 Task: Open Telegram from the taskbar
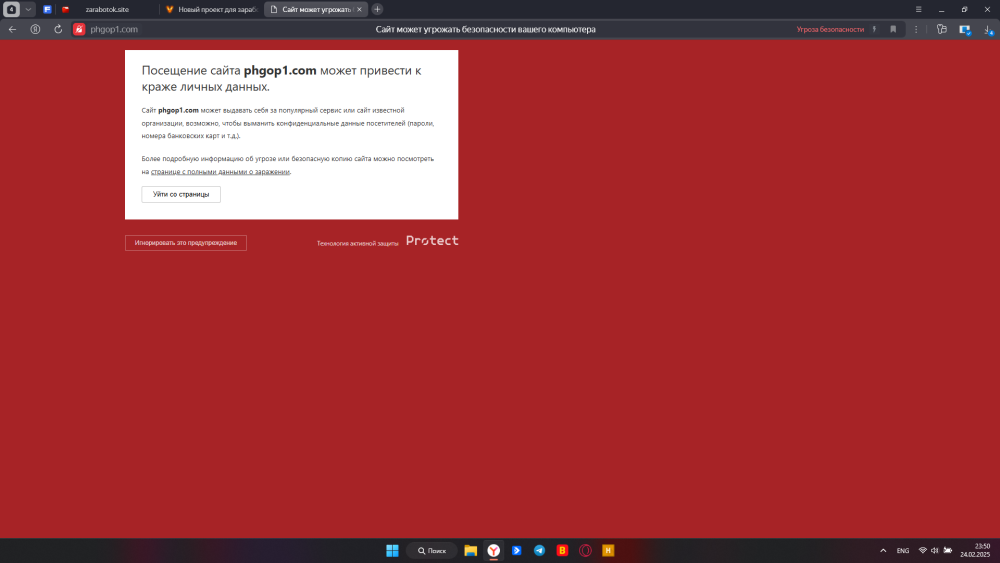[540, 550]
